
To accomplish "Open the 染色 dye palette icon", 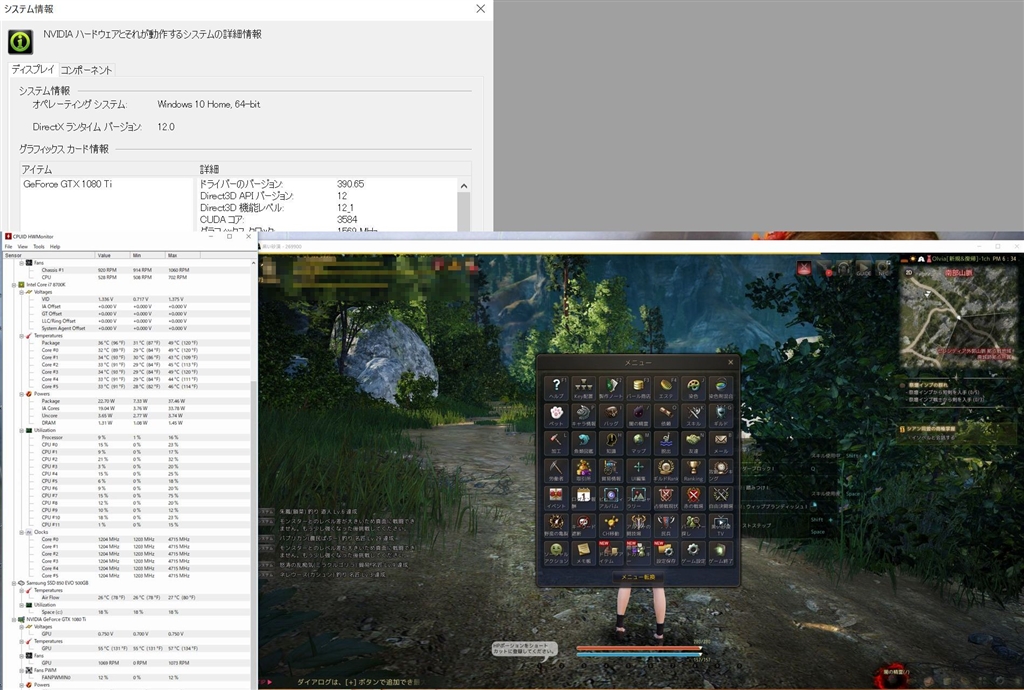I will click(693, 388).
